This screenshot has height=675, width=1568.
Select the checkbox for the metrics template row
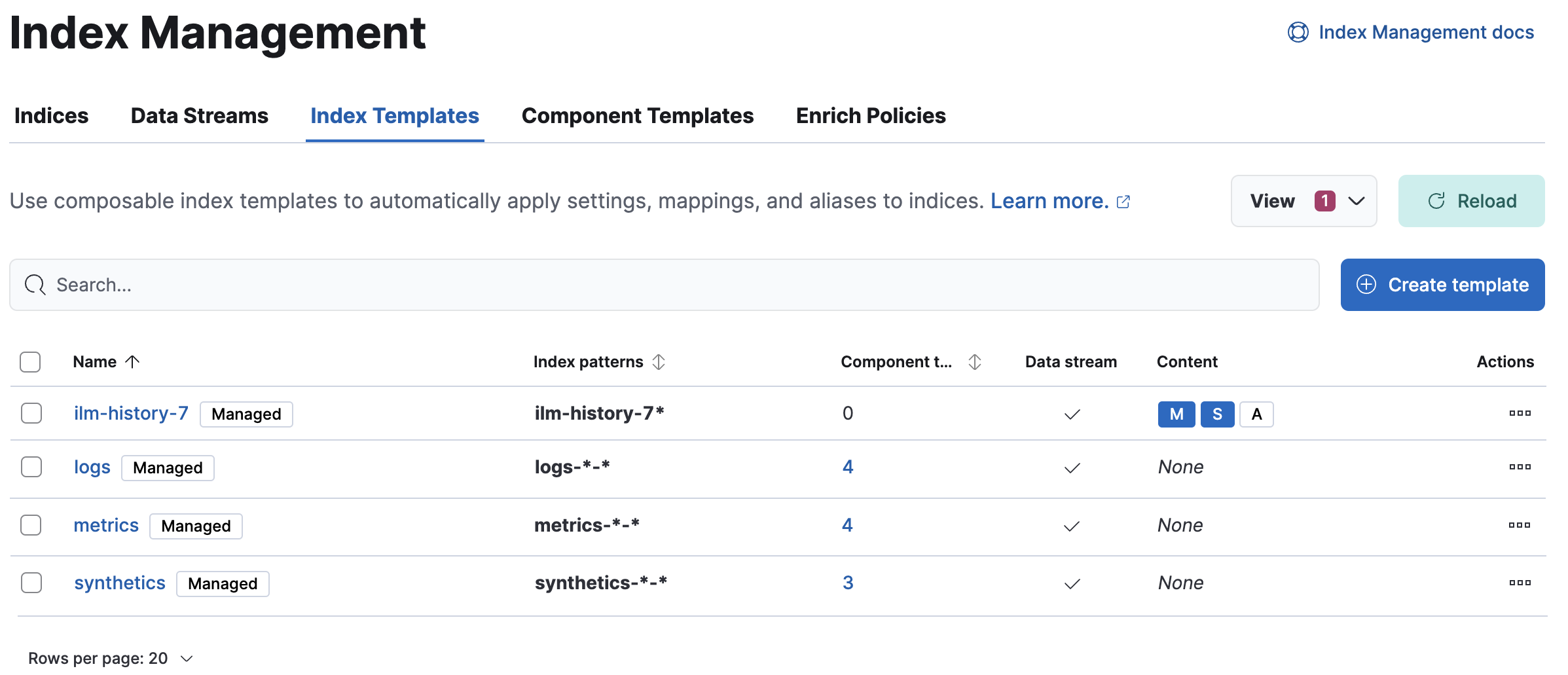[30, 524]
